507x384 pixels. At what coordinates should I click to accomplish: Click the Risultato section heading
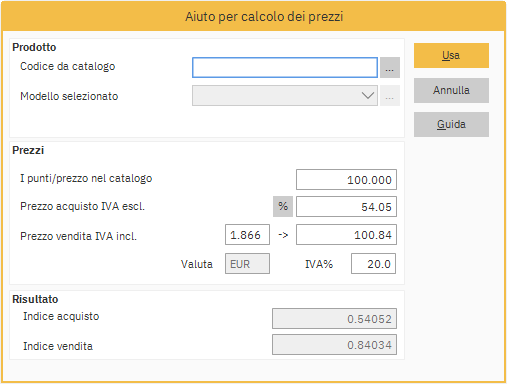point(35,299)
